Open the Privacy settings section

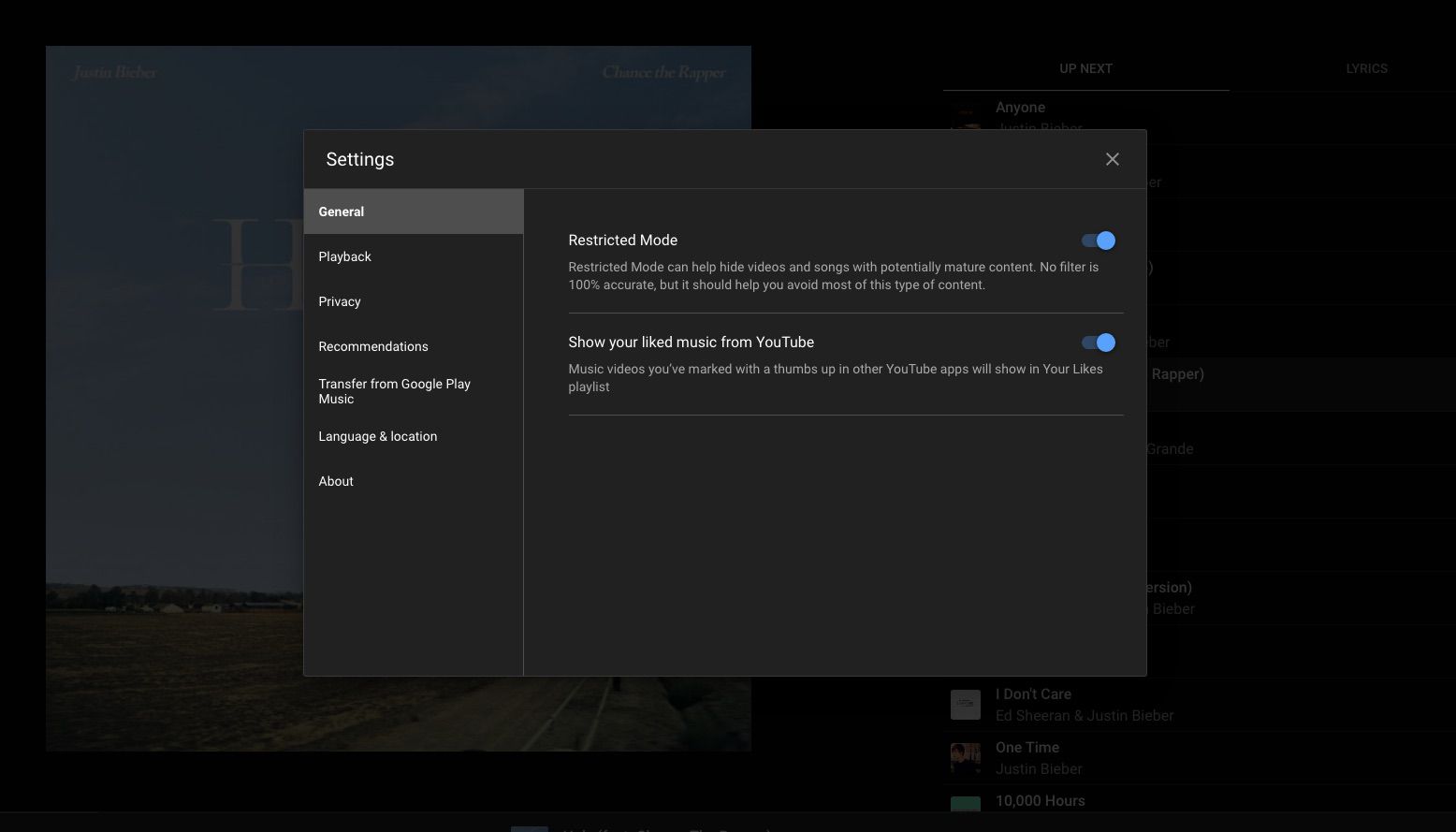coord(413,301)
